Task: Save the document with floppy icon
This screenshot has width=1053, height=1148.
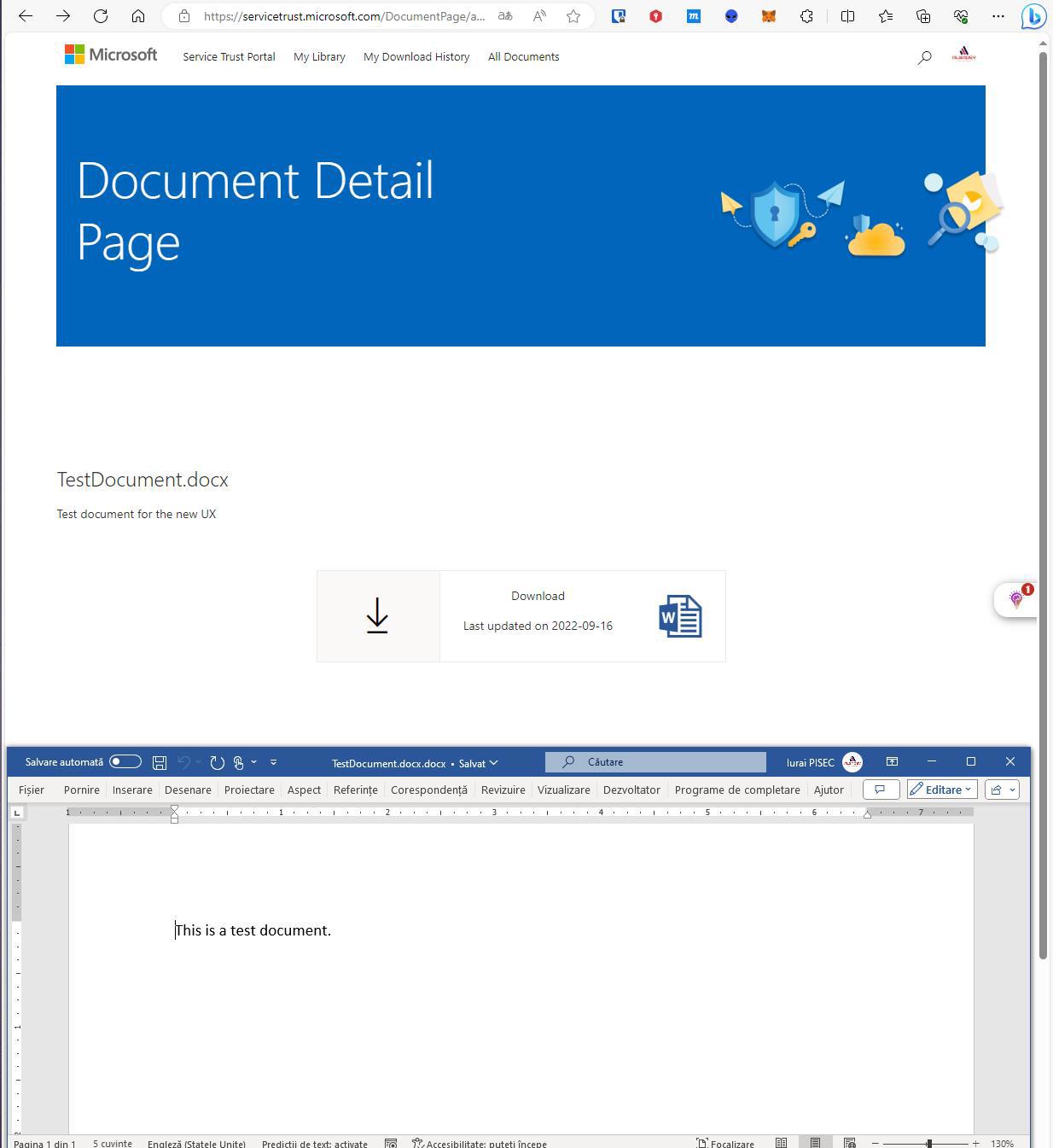Action: click(x=160, y=762)
